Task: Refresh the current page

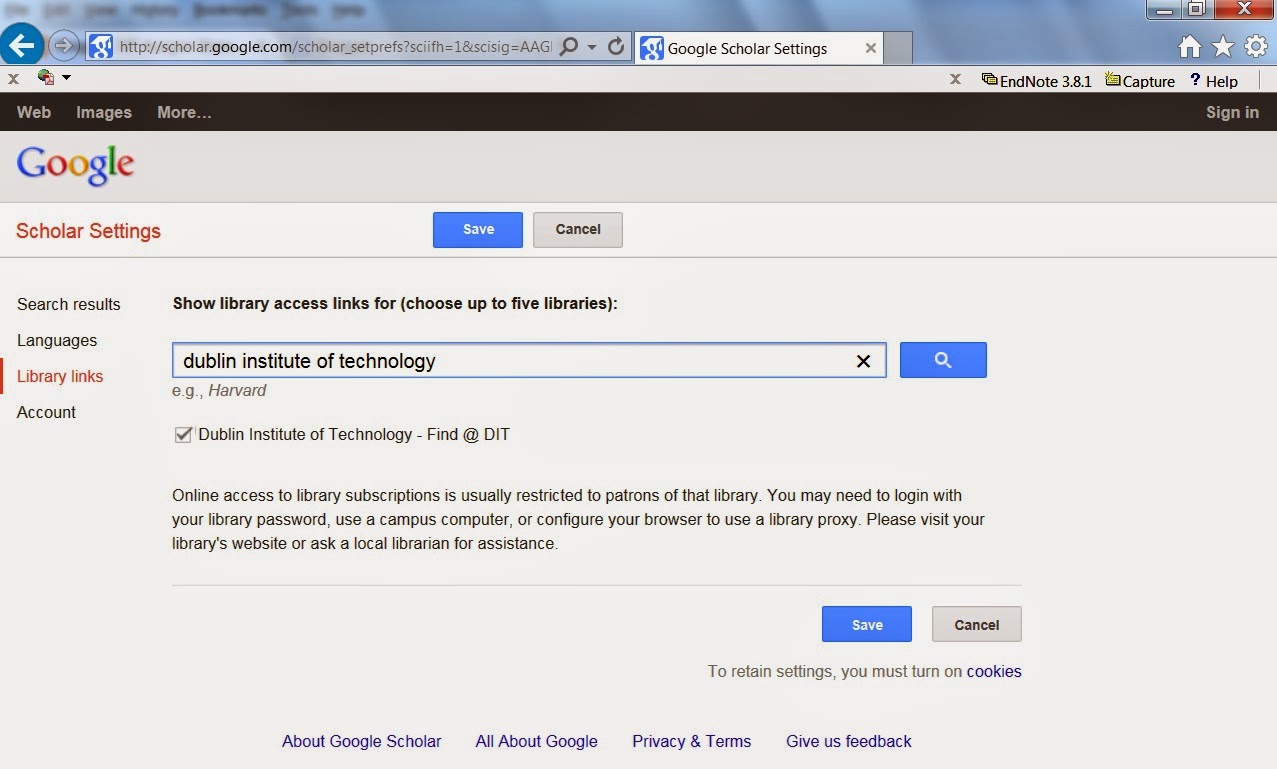Action: click(x=616, y=47)
